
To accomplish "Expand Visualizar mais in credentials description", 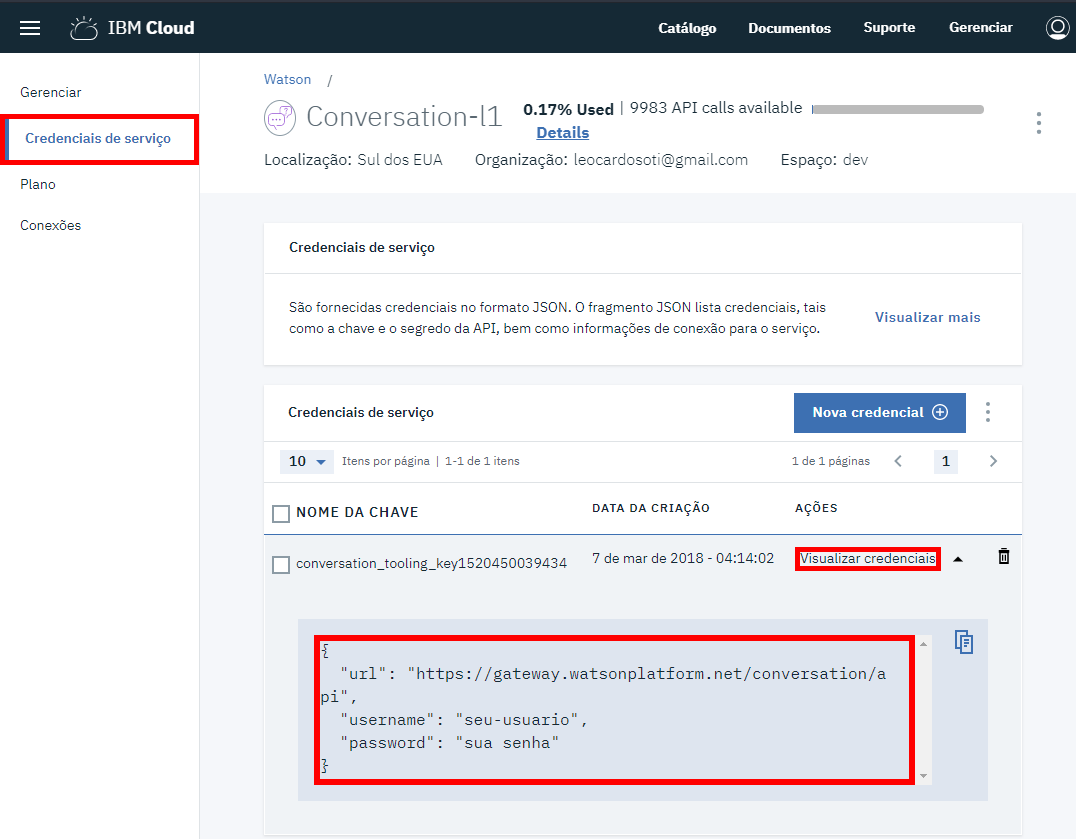I will pos(927,317).
